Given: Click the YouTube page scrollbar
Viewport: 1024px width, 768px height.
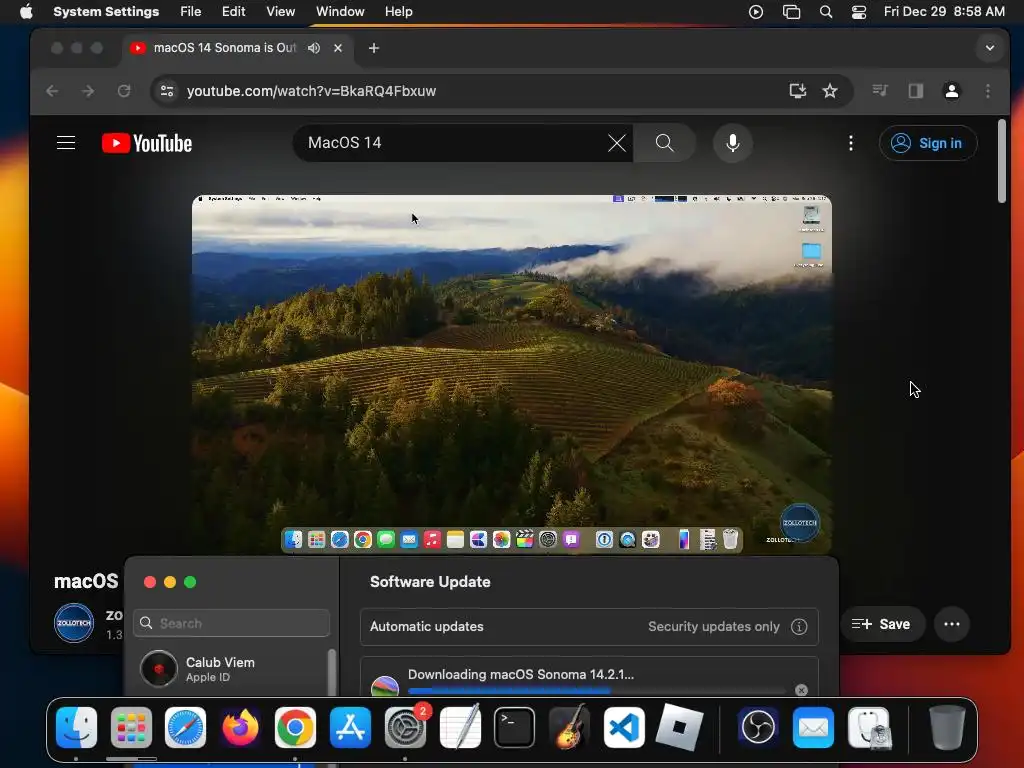Looking at the screenshot, I should point(1002,161).
